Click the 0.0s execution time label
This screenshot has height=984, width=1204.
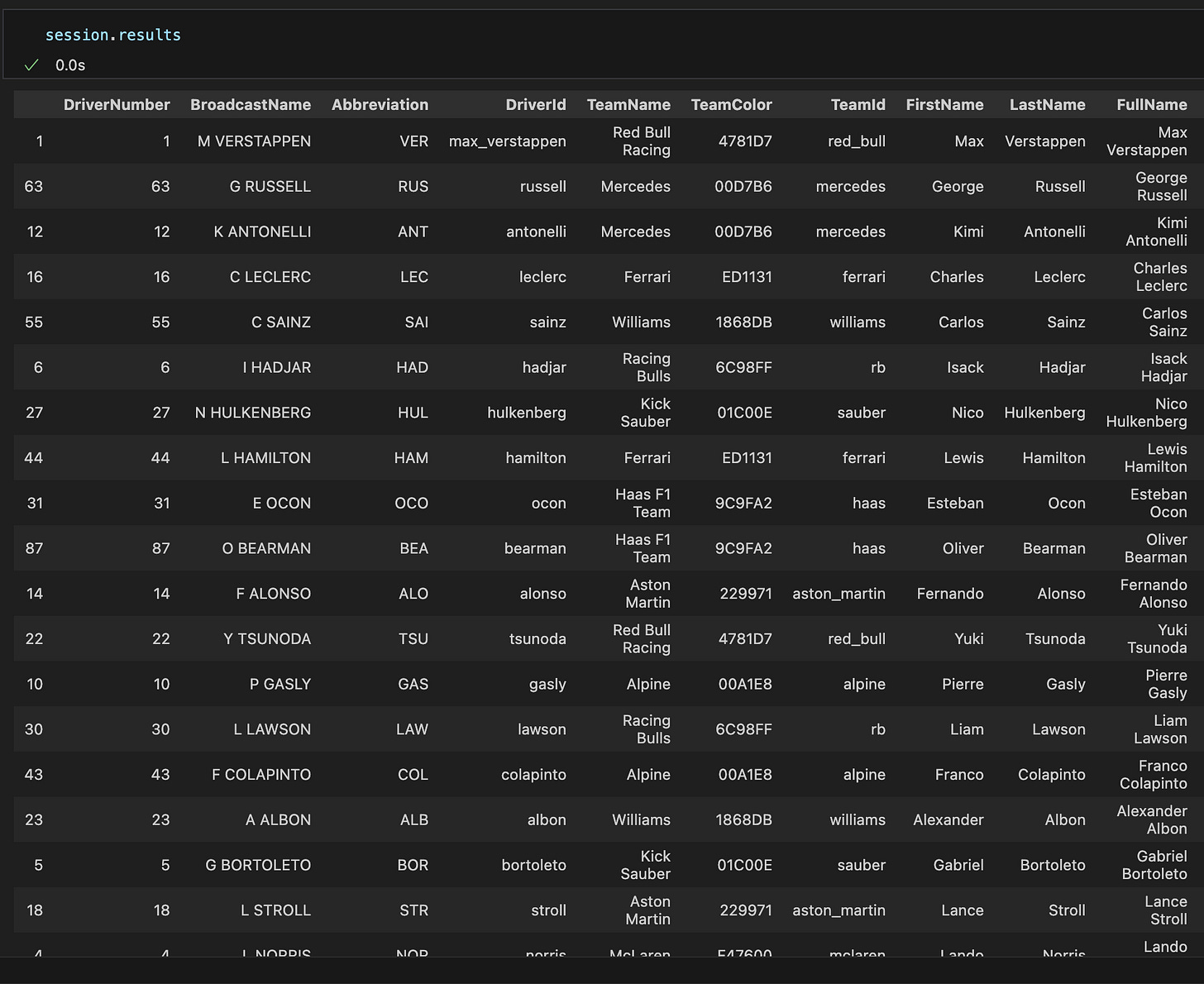tap(70, 65)
